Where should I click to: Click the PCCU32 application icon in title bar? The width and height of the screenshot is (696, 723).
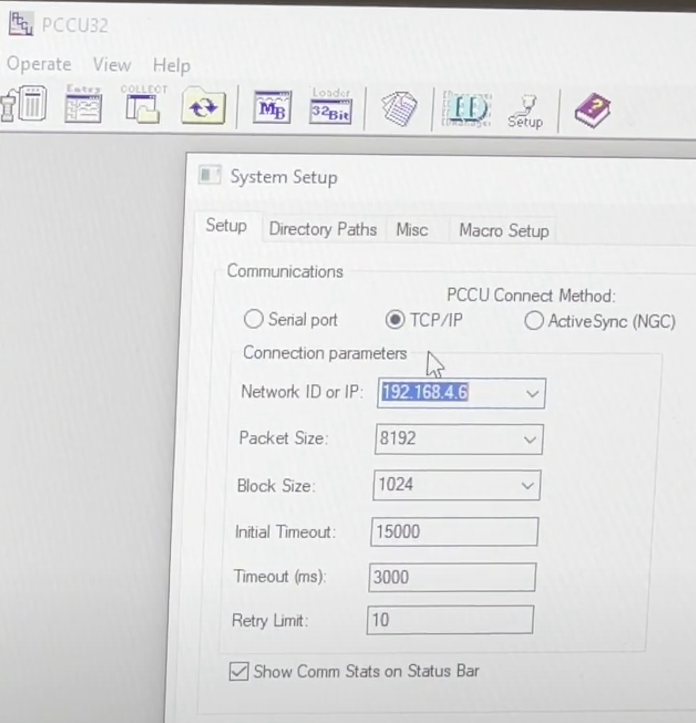tap(21, 24)
